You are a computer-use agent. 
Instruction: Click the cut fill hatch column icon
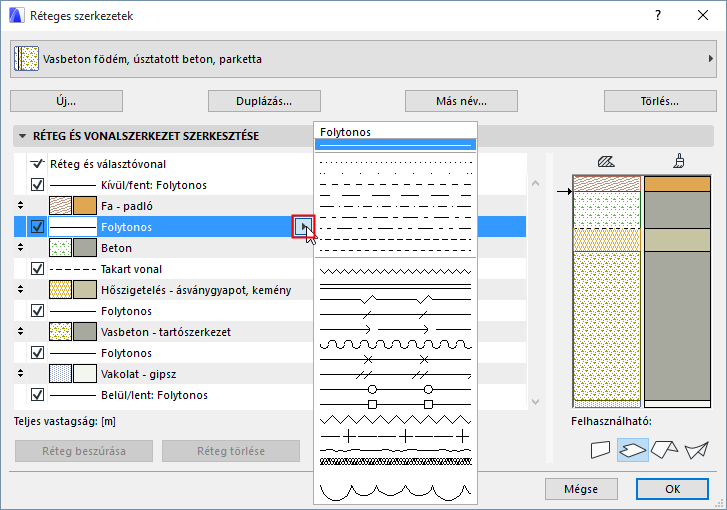tap(606, 161)
